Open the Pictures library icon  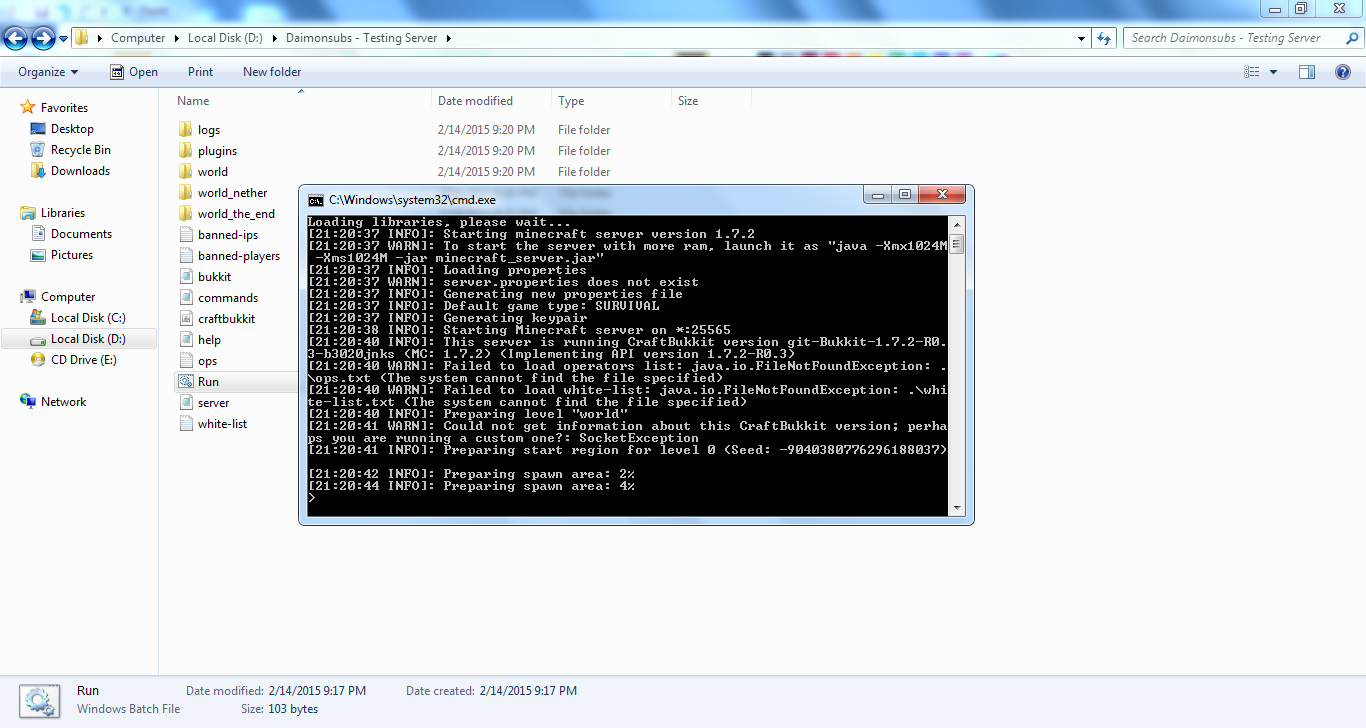pos(38,255)
